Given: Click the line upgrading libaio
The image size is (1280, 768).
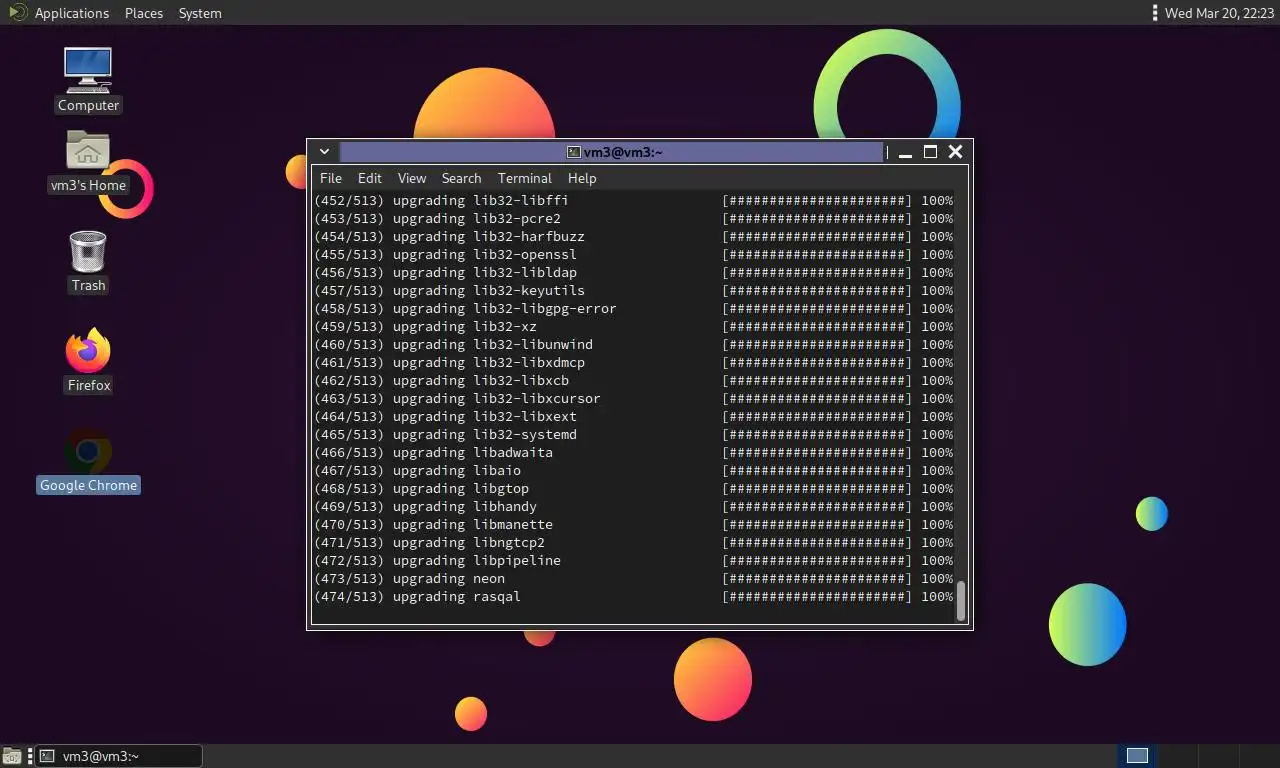Looking at the screenshot, I should (633, 470).
